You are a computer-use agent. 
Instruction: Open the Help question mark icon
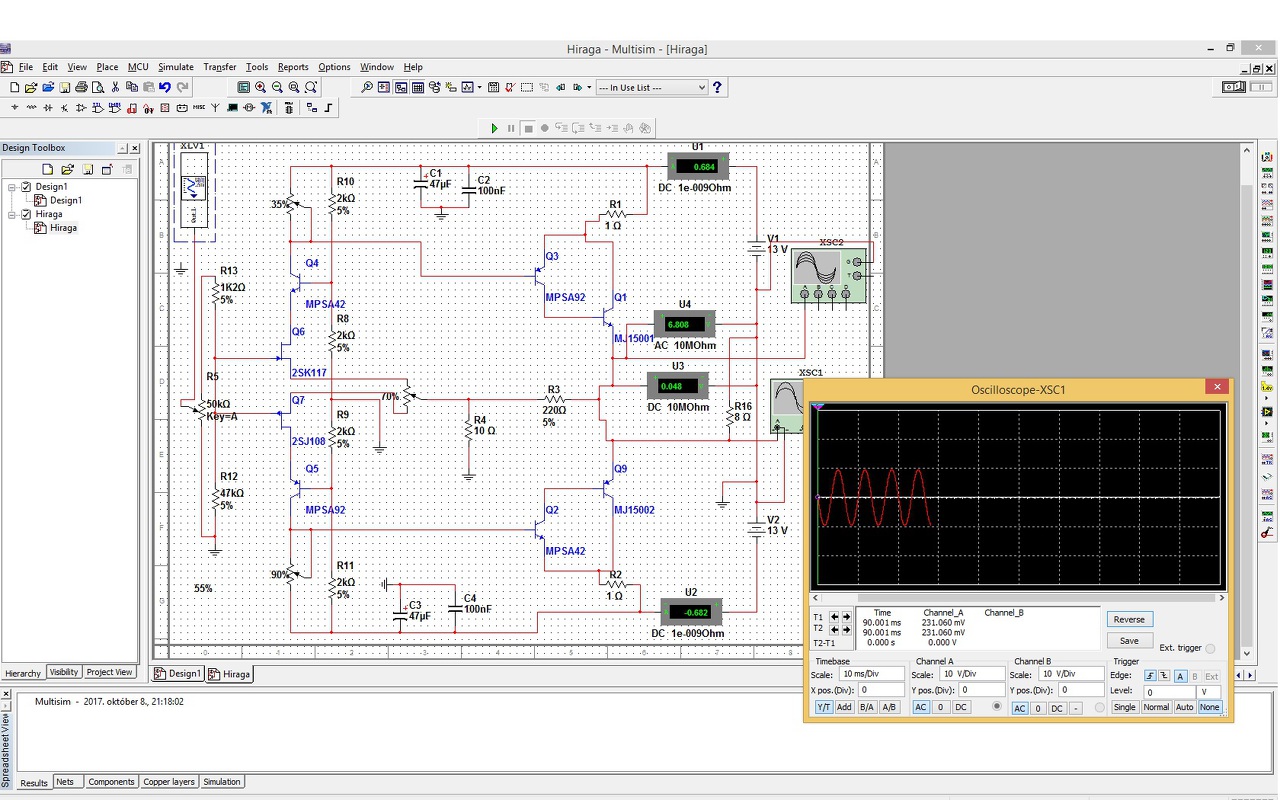(x=717, y=88)
